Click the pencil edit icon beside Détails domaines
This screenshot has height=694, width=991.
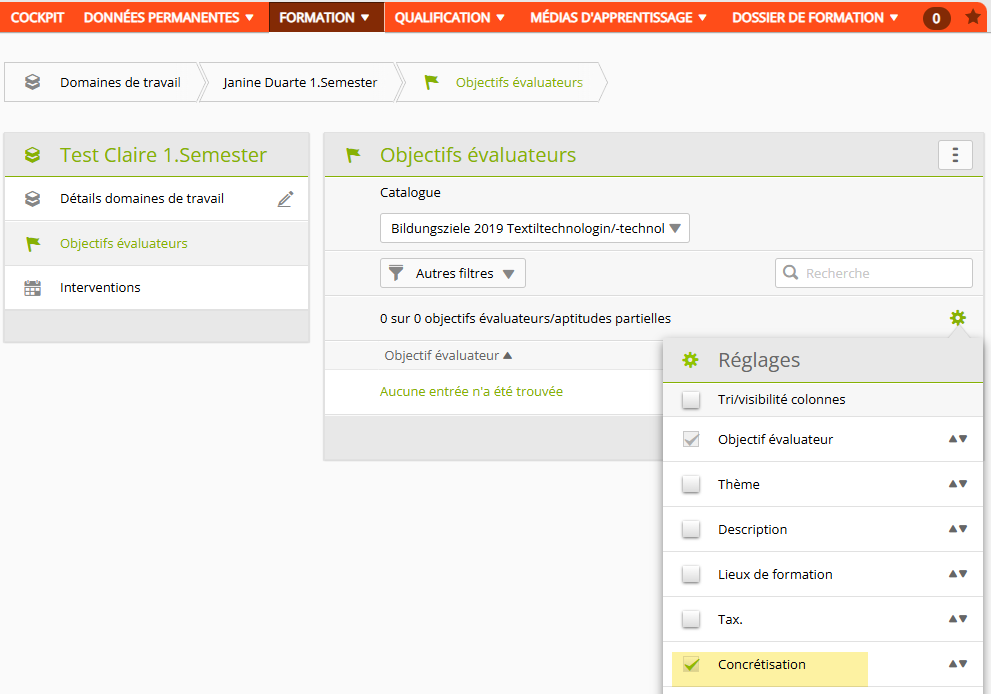click(285, 199)
